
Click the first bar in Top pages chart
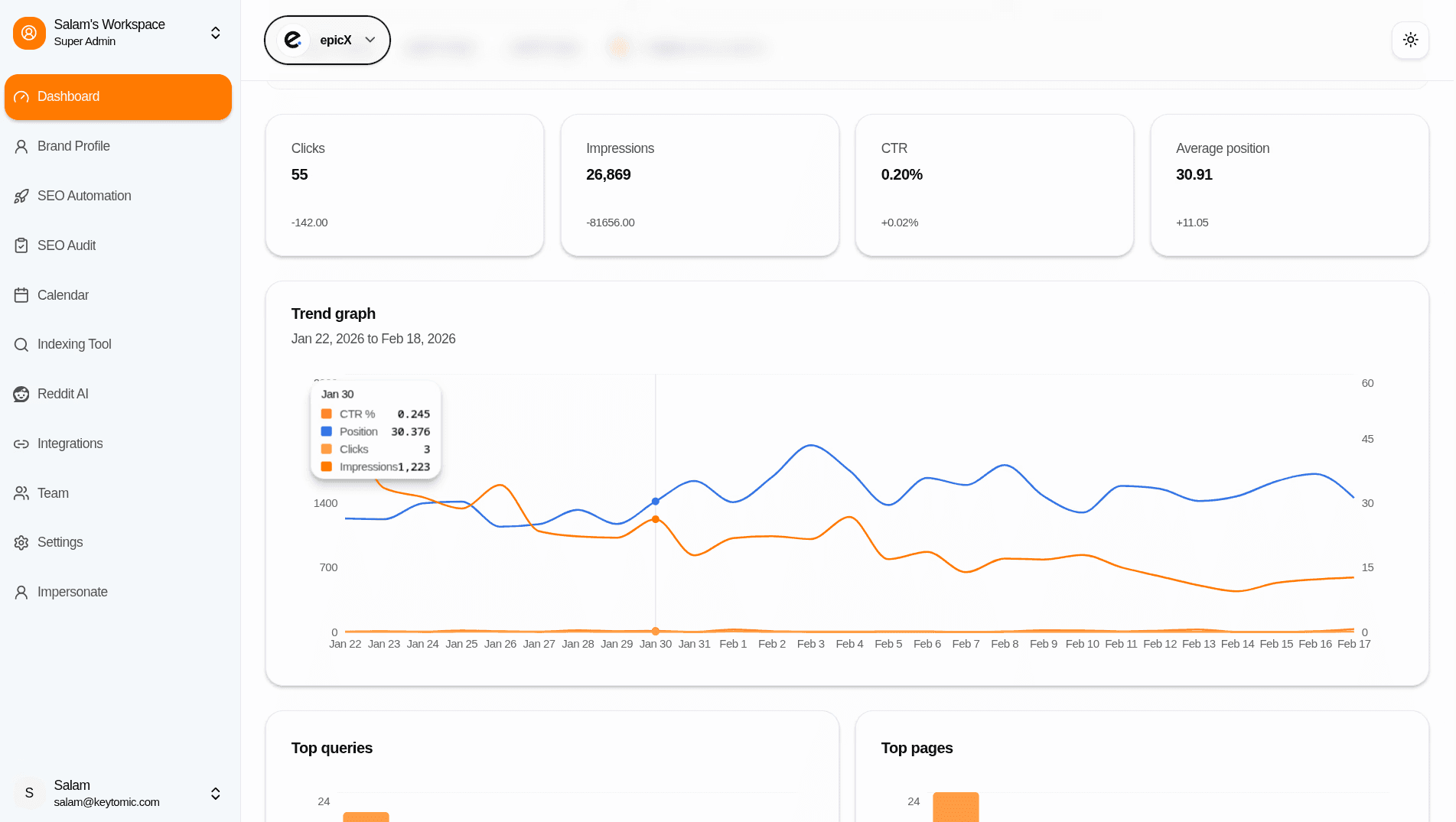pos(956,807)
